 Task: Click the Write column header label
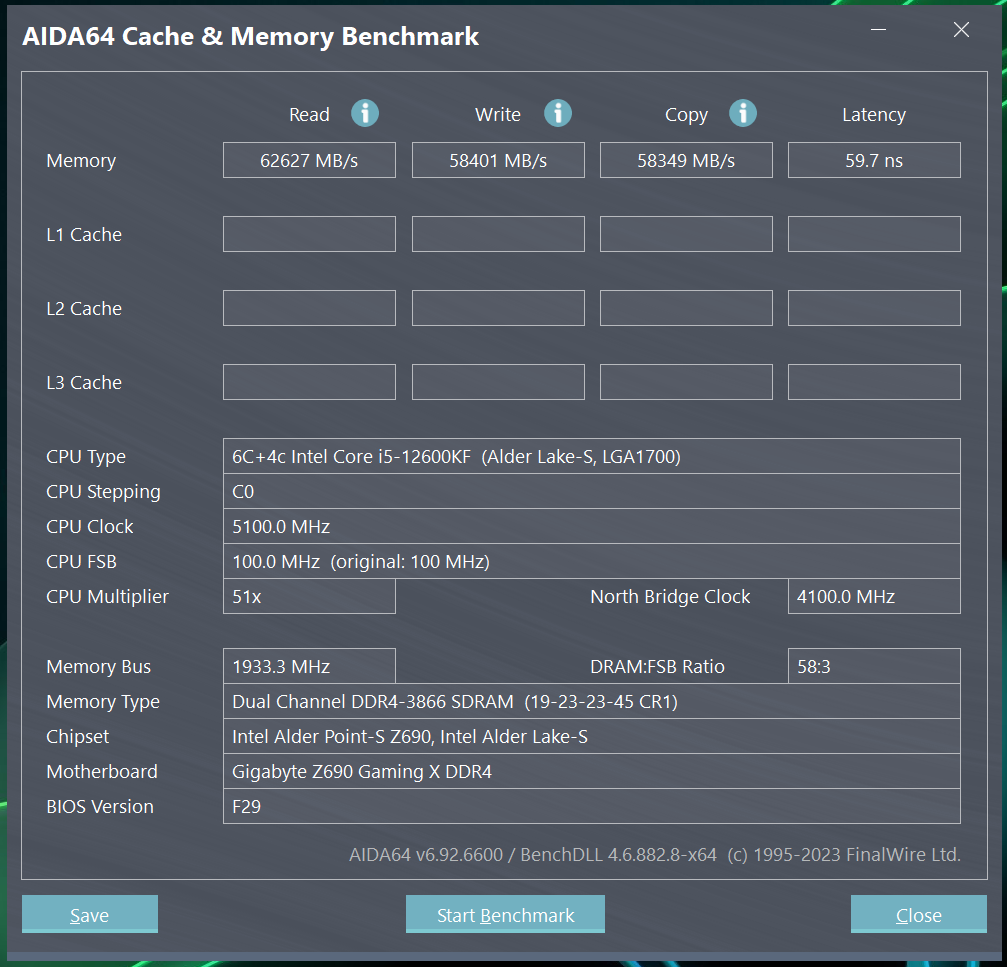[498, 114]
